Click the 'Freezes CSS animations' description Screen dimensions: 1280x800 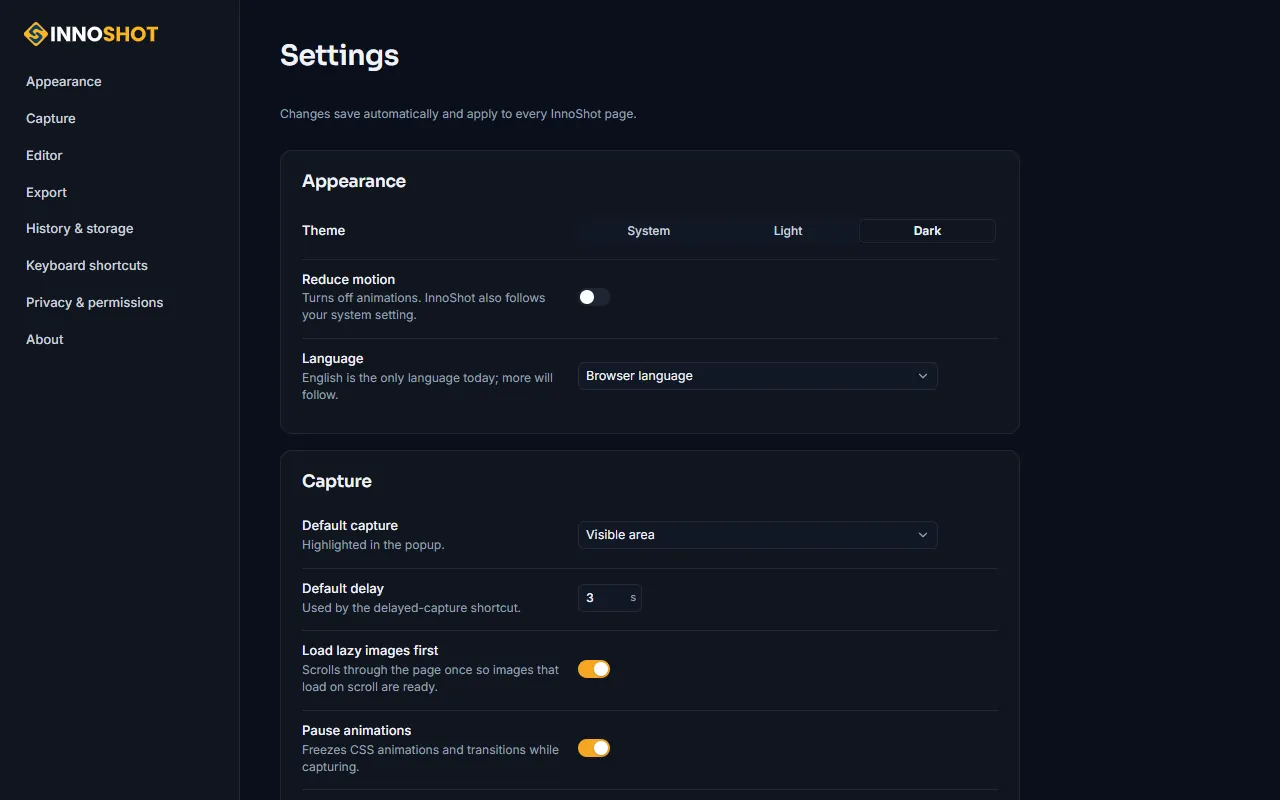click(x=430, y=758)
